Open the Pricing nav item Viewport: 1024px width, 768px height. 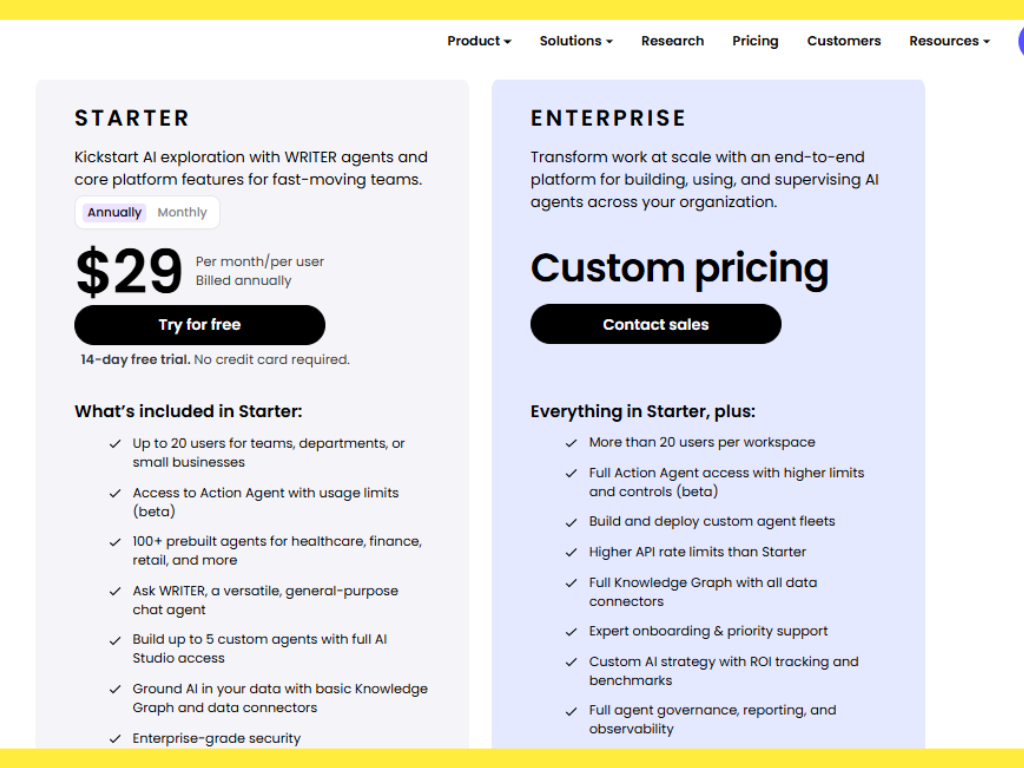755,41
